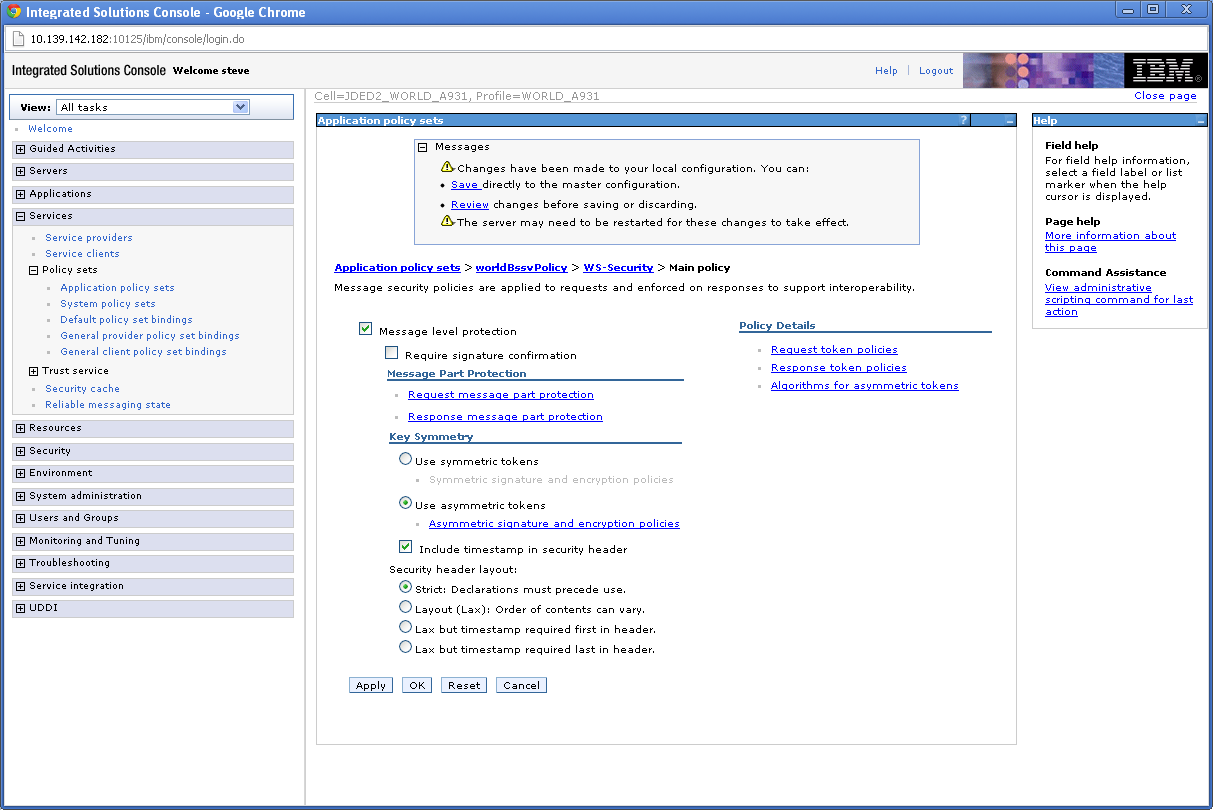This screenshot has height=810, width=1213.
Task: Open Response token policies
Action: (839, 368)
